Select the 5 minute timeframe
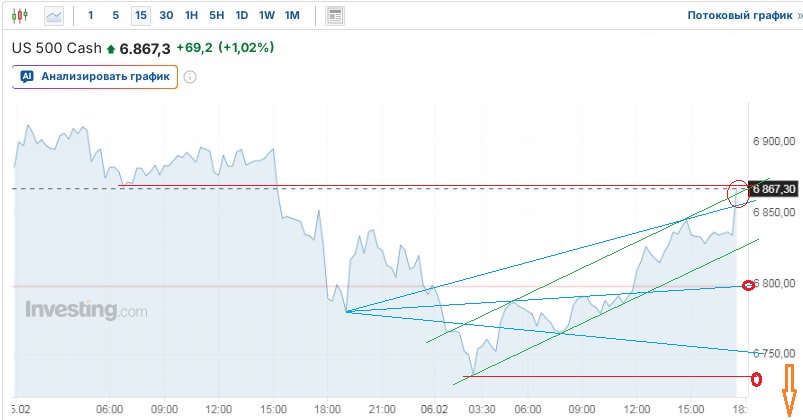This screenshot has height=420, width=803. pyautogui.click(x=115, y=16)
